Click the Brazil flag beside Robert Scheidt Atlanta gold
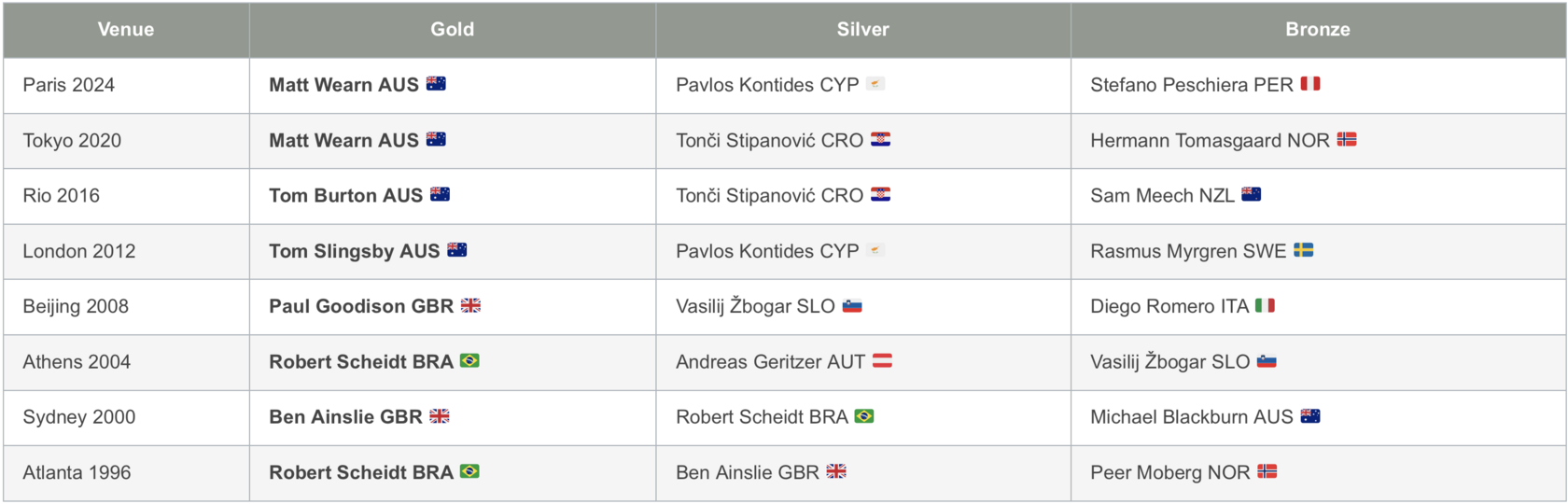This screenshot has height=504, width=1568. click(x=469, y=472)
